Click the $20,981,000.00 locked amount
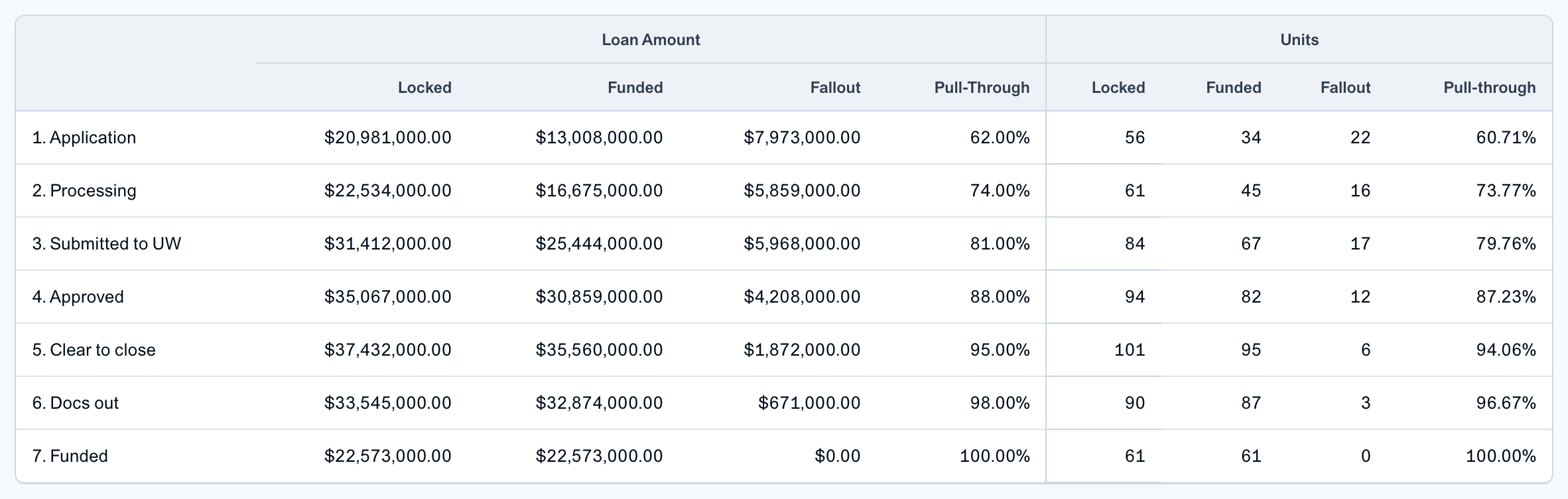Viewport: 1568px width, 499px height. tap(388, 137)
